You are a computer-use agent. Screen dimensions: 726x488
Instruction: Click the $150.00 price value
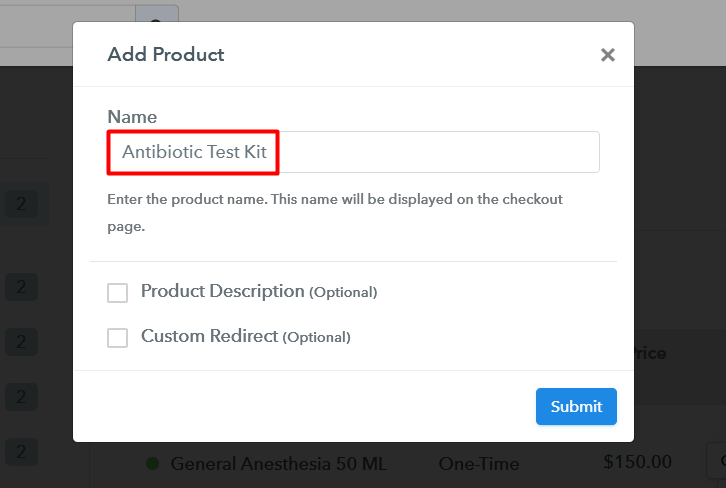tap(638, 462)
